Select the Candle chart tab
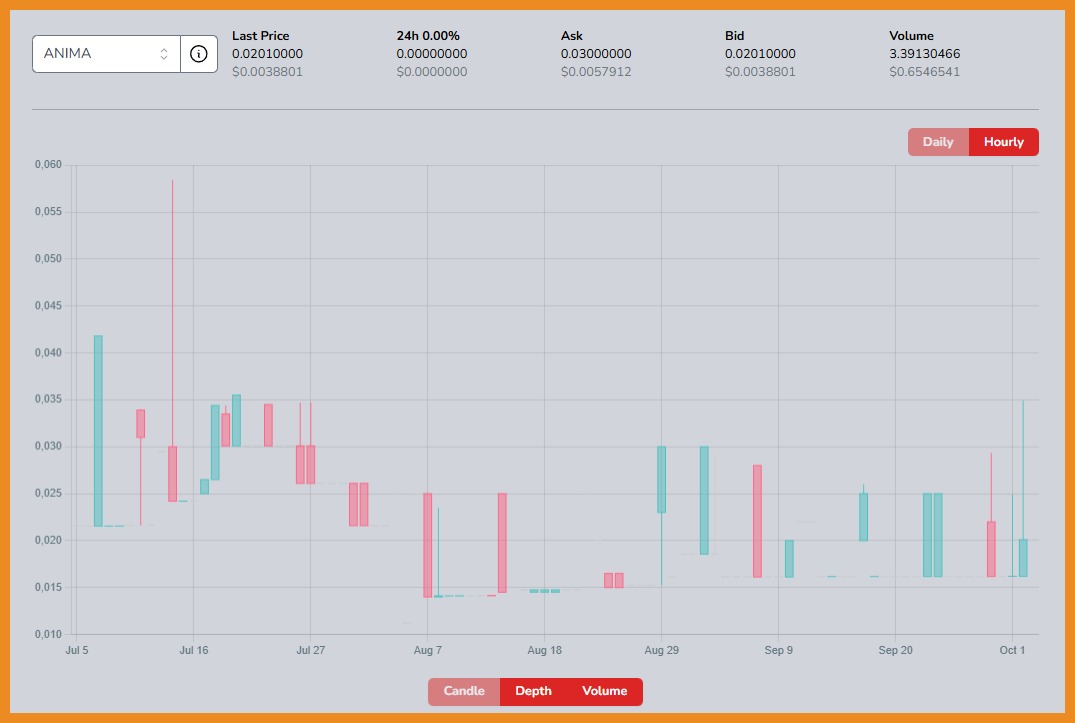The height and width of the screenshot is (723, 1075). tap(464, 691)
